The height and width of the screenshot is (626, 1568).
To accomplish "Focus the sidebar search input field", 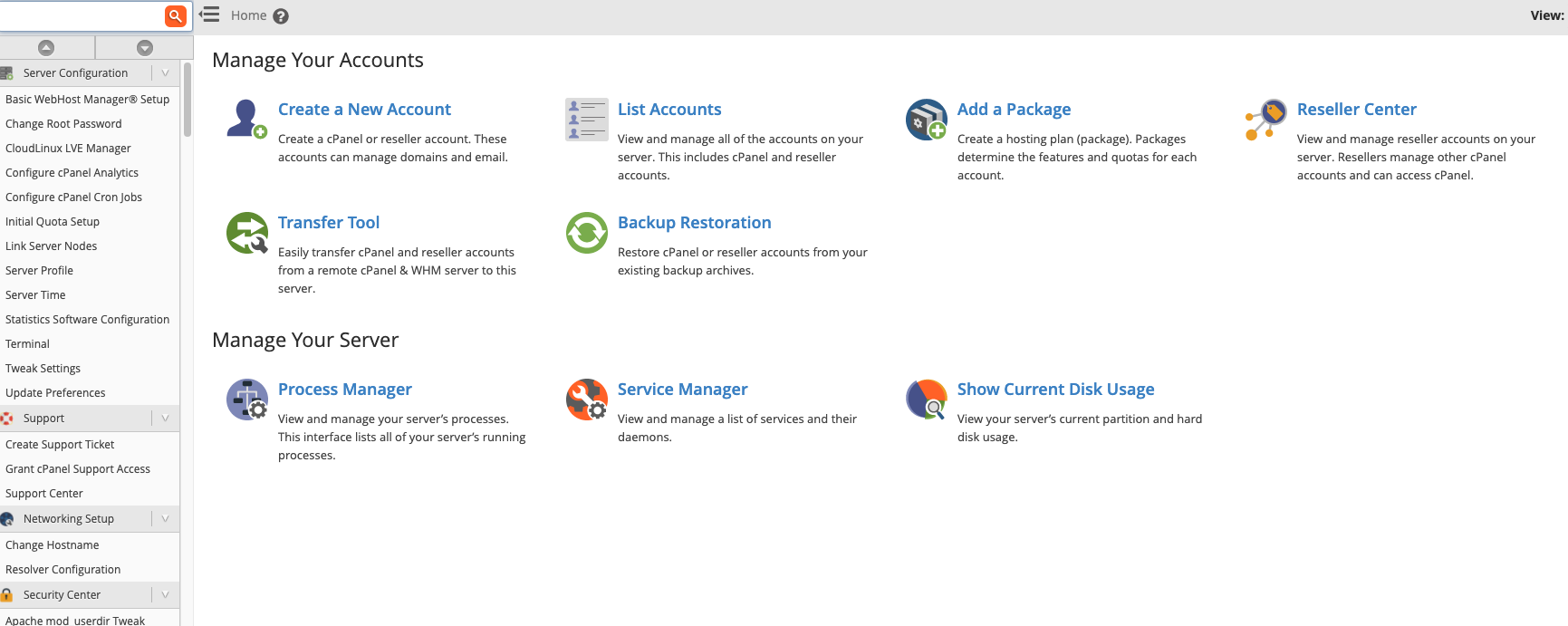I will tap(82, 15).
